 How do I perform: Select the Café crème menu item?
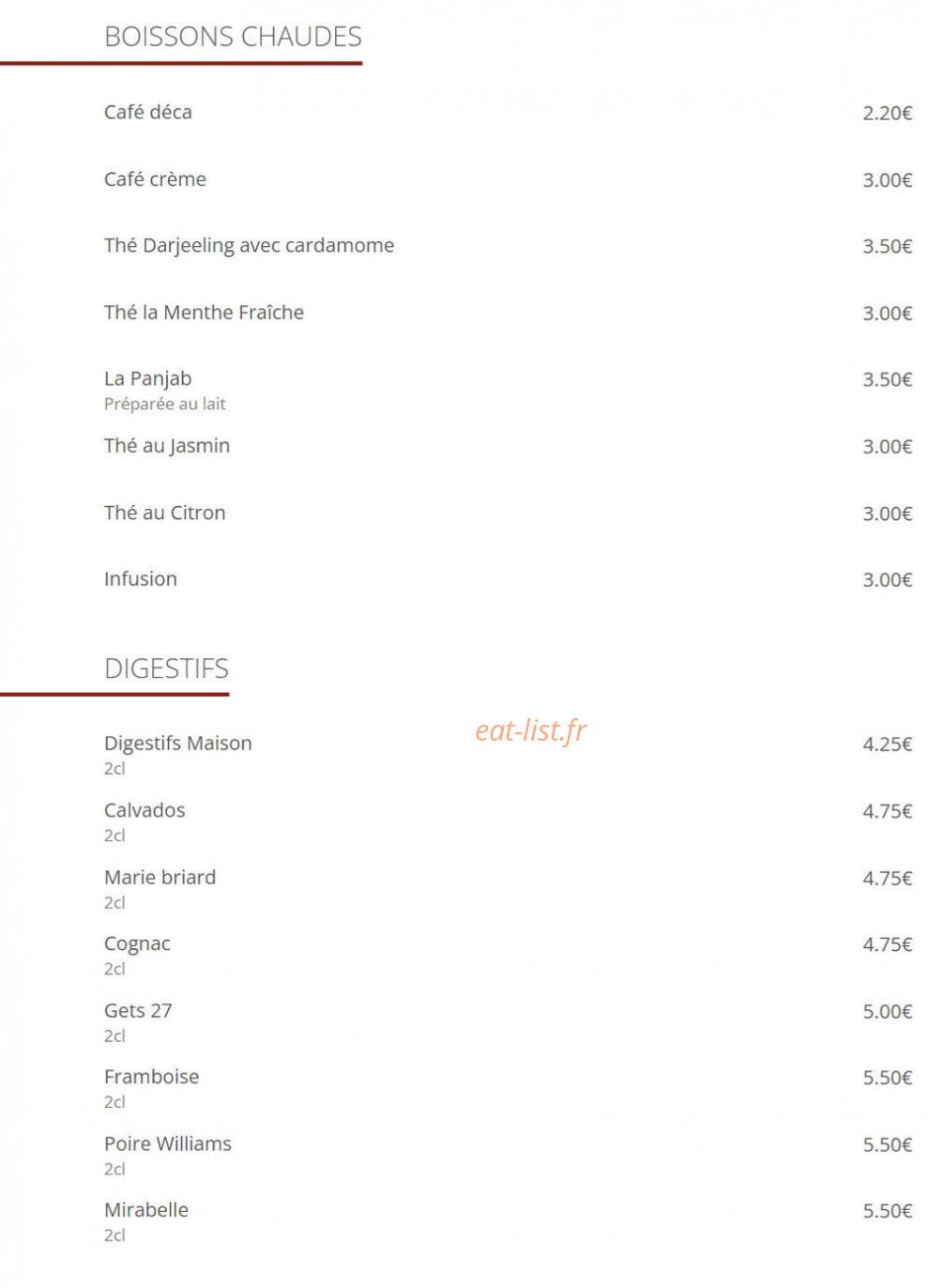(155, 178)
